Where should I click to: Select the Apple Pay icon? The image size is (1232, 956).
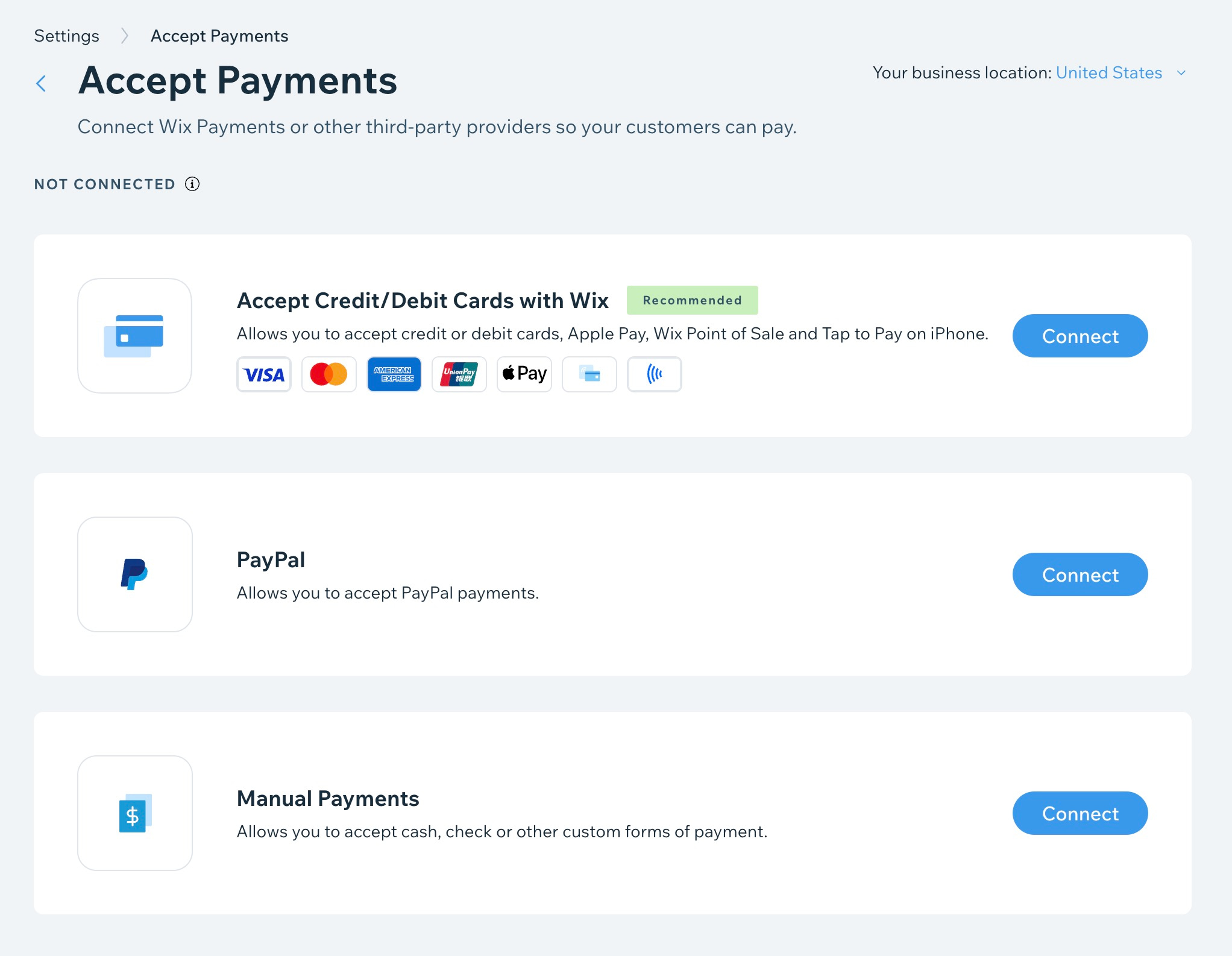(x=524, y=374)
